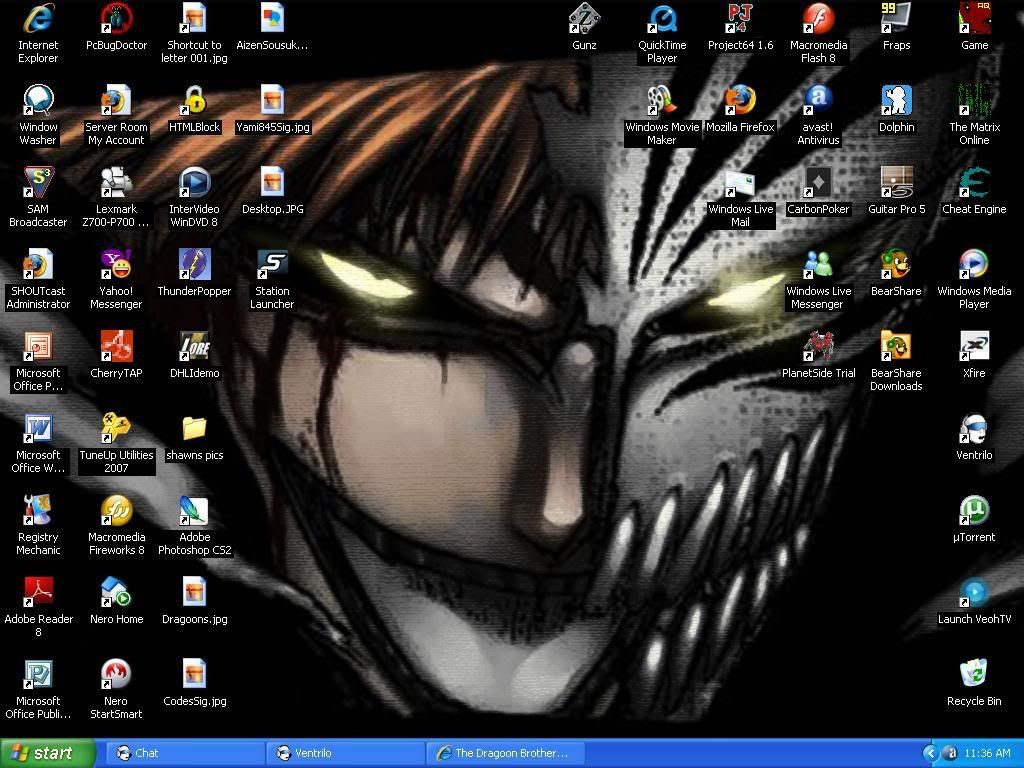Select the BearShare Downloads folder icon
This screenshot has width=1024, height=768.
pyautogui.click(x=896, y=346)
